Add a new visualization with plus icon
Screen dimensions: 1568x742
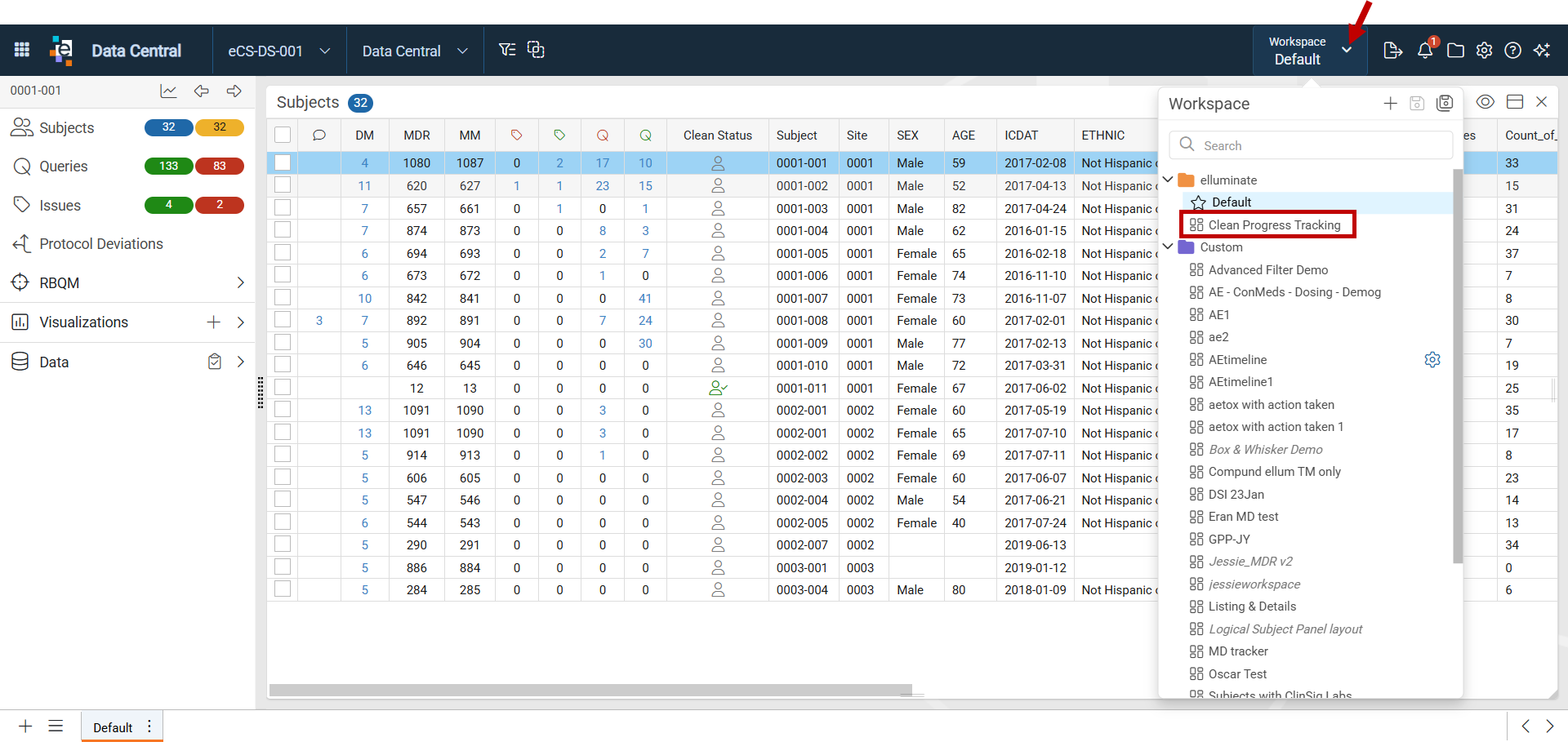click(213, 322)
